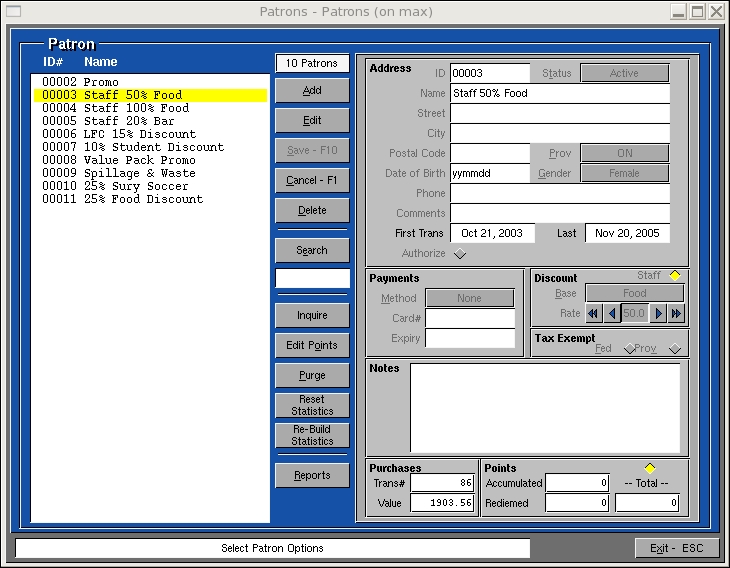Click the 10 Patrons count box

[x=312, y=63]
